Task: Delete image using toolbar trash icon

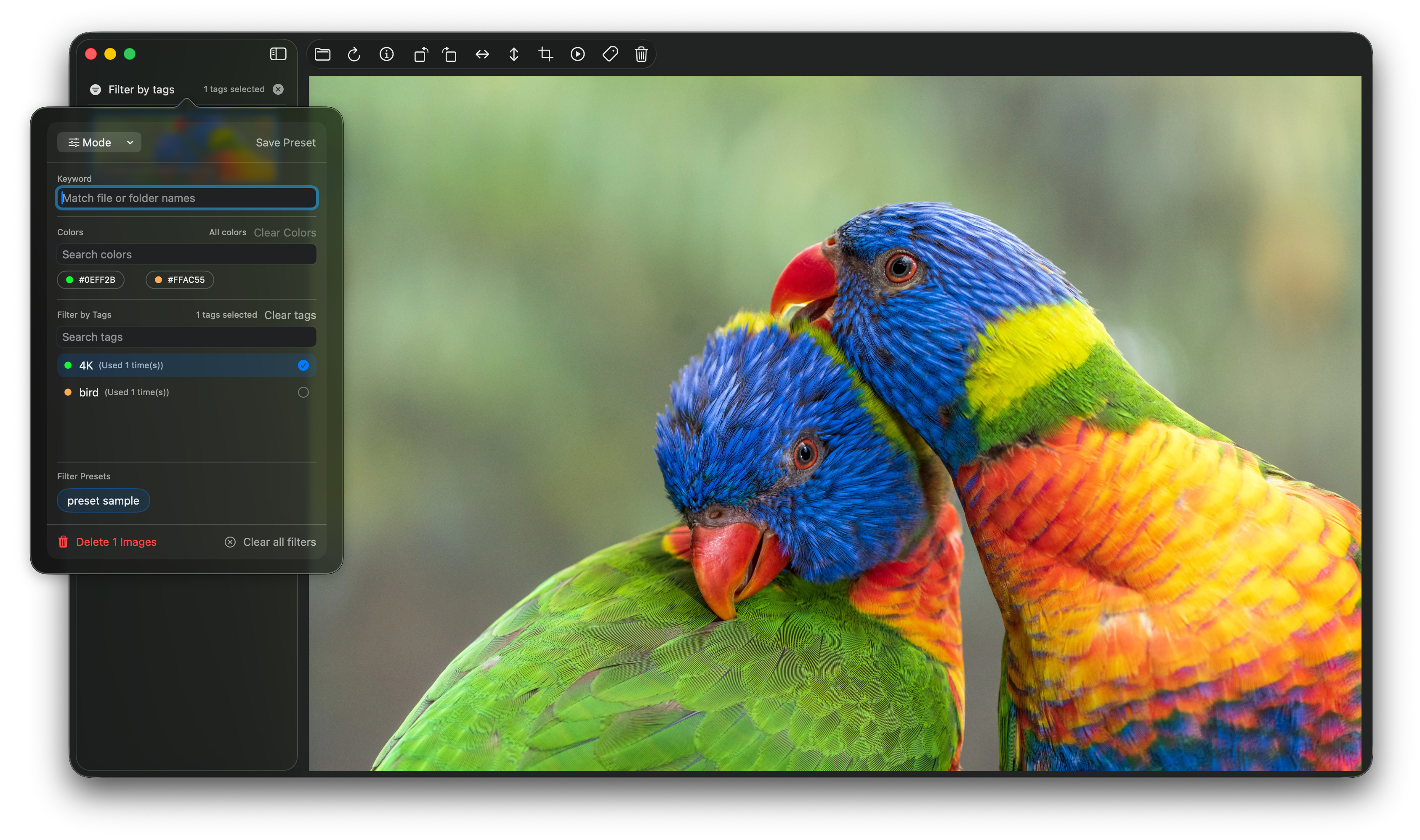Action: (x=641, y=54)
